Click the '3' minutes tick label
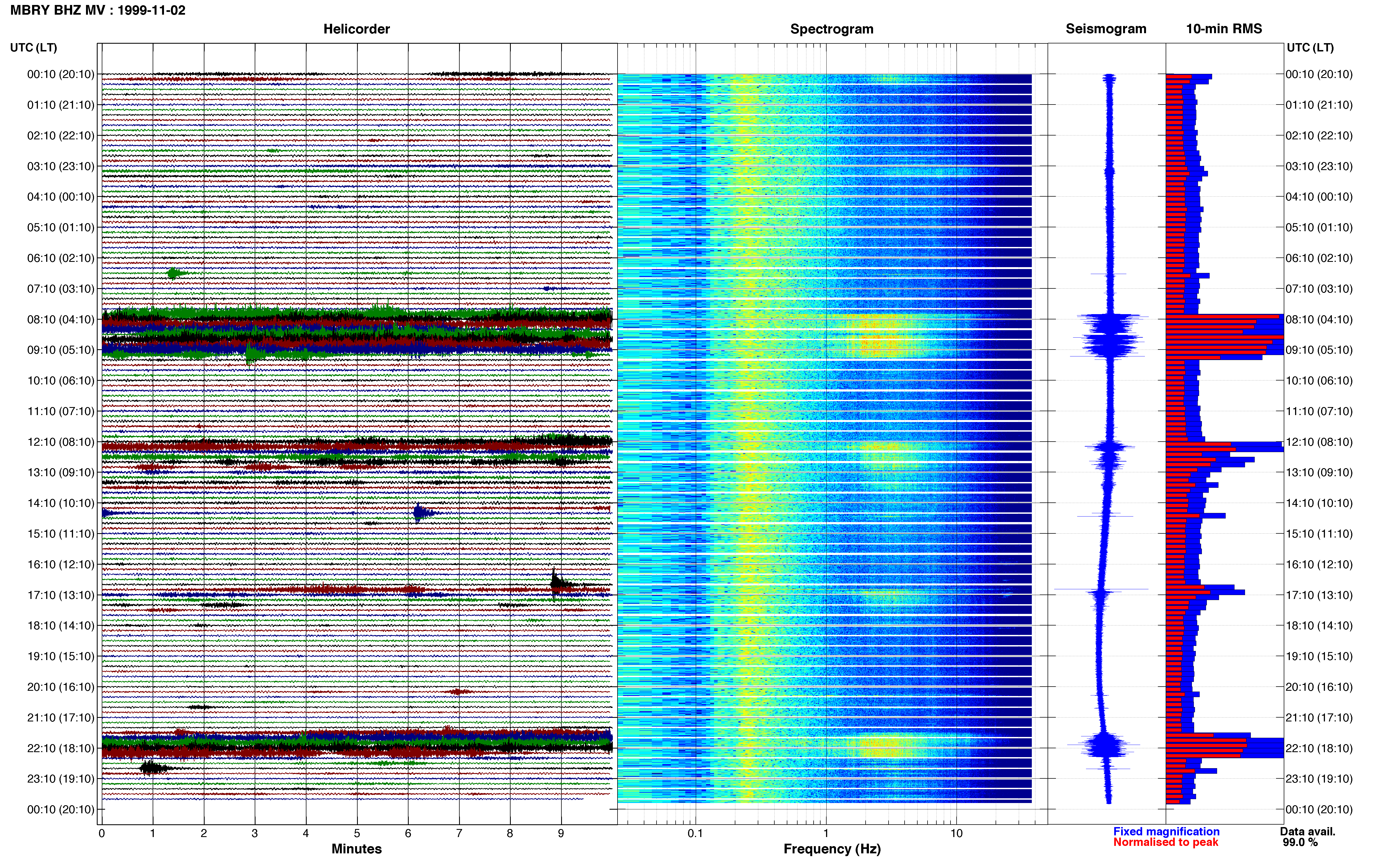Screen dimensions: 1388x868 (x=255, y=833)
